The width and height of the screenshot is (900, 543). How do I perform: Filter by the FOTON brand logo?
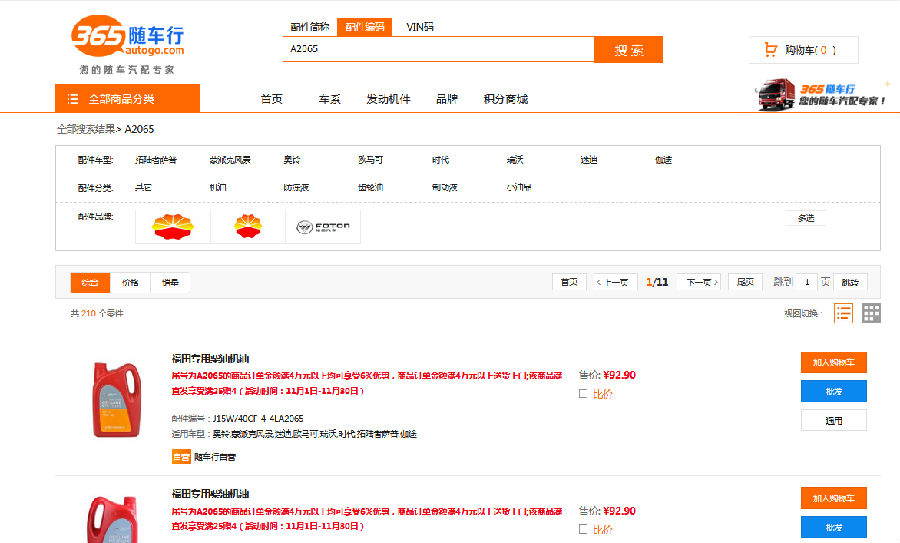click(x=323, y=227)
